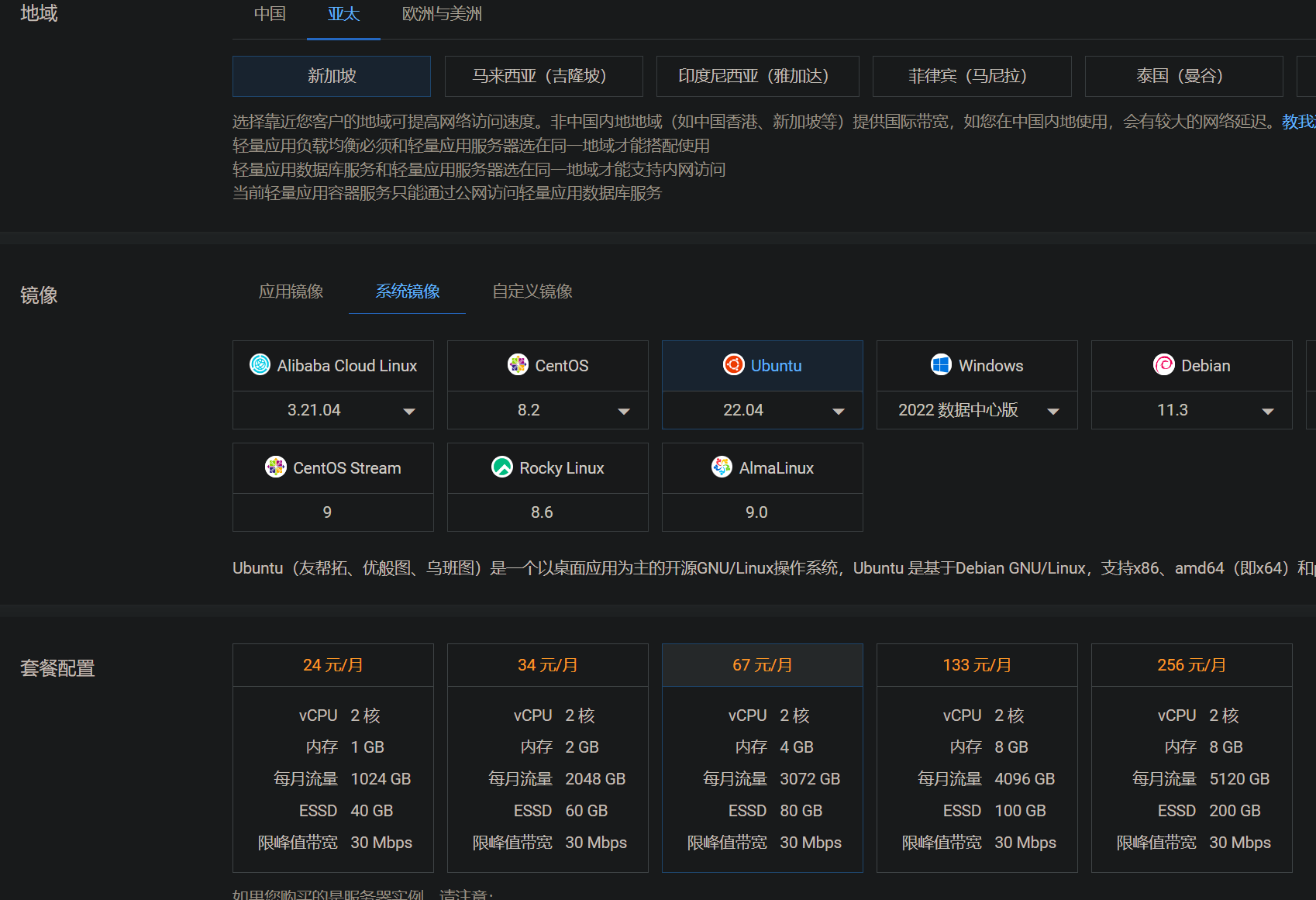The image size is (1316, 900).
Task: Click the Rocky Linux logo icon
Action: point(502,467)
